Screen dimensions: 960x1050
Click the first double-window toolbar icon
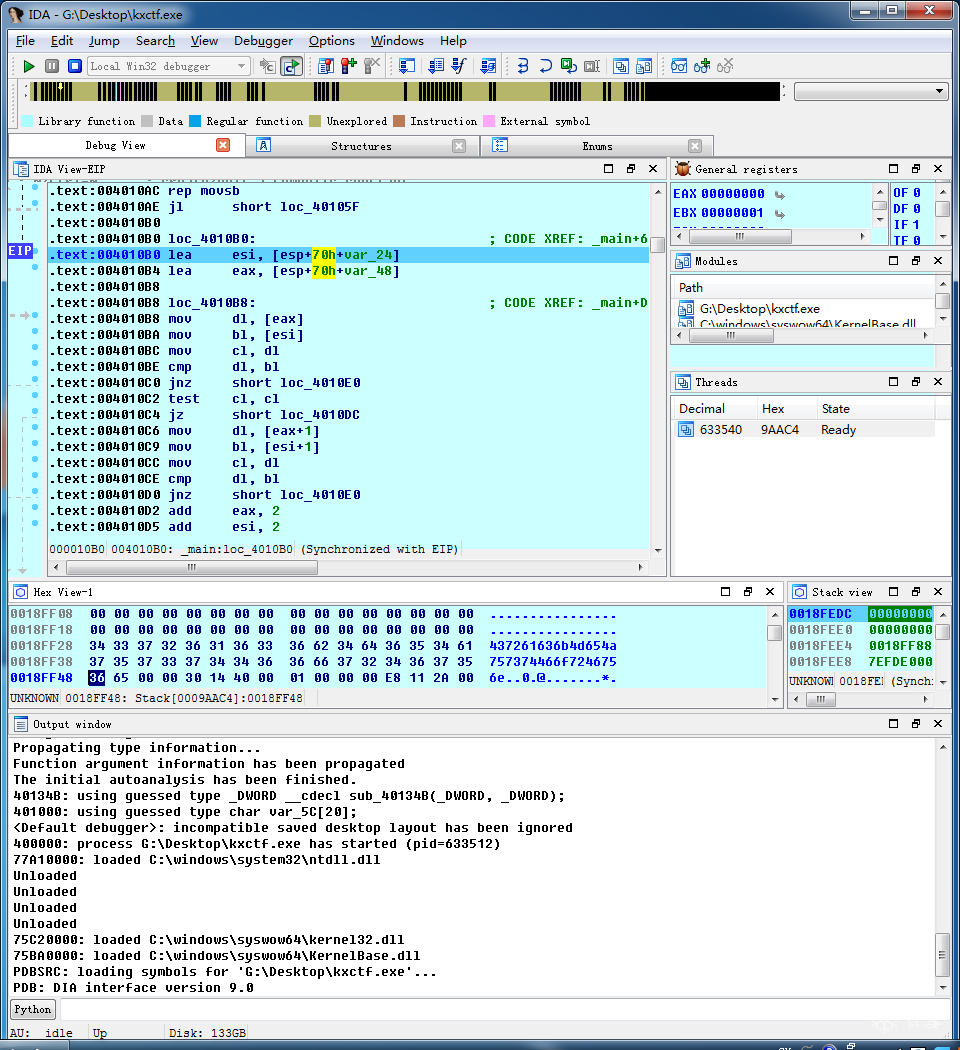click(x=621, y=66)
